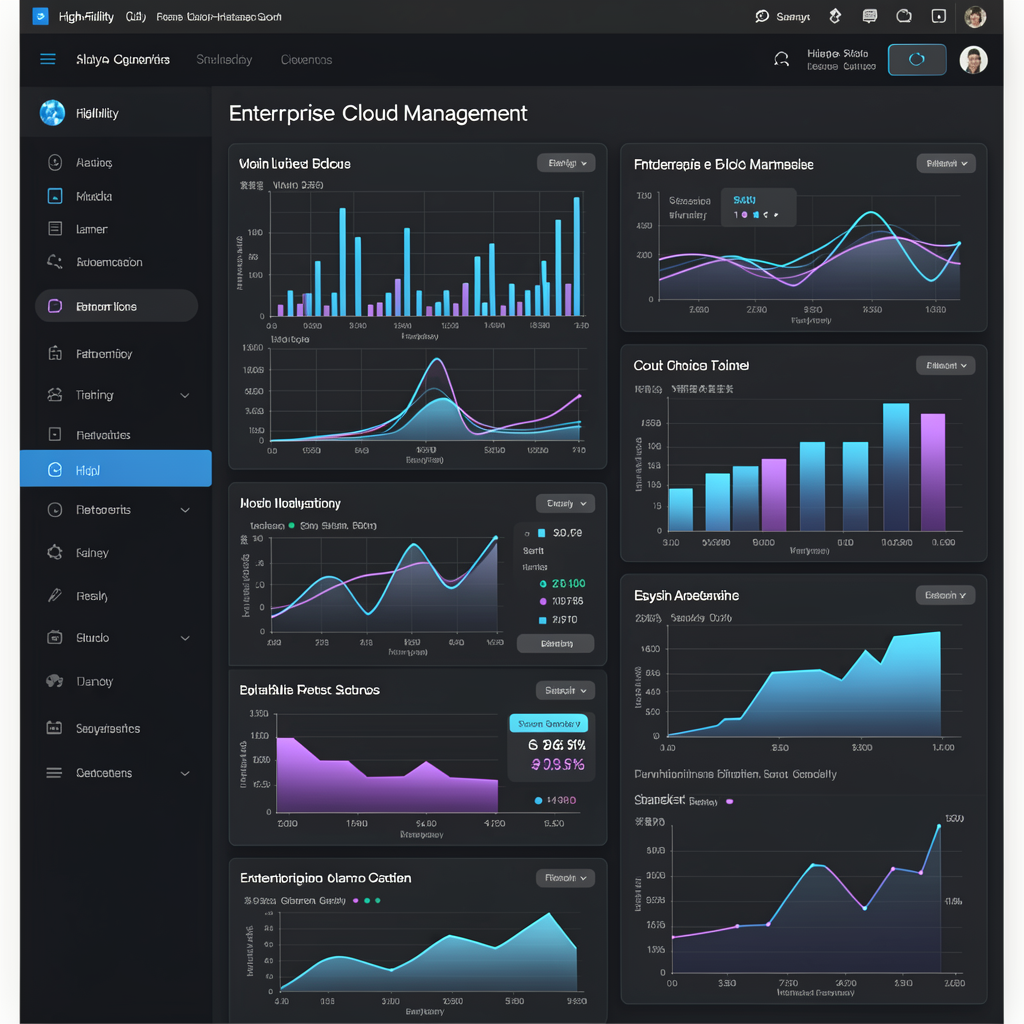This screenshot has height=1024, width=1024.
Task: Click the tall purple bar in Cout Choice chart
Action: [x=933, y=472]
